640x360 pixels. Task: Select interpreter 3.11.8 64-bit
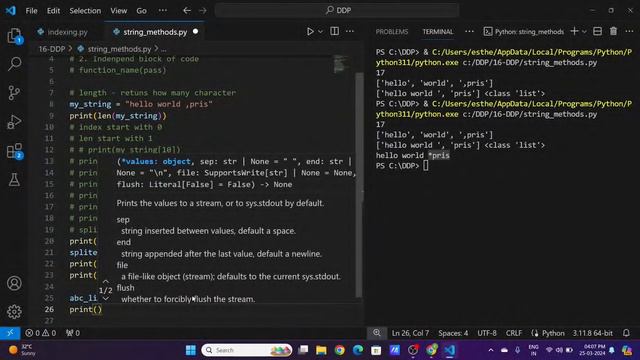pos(592,333)
